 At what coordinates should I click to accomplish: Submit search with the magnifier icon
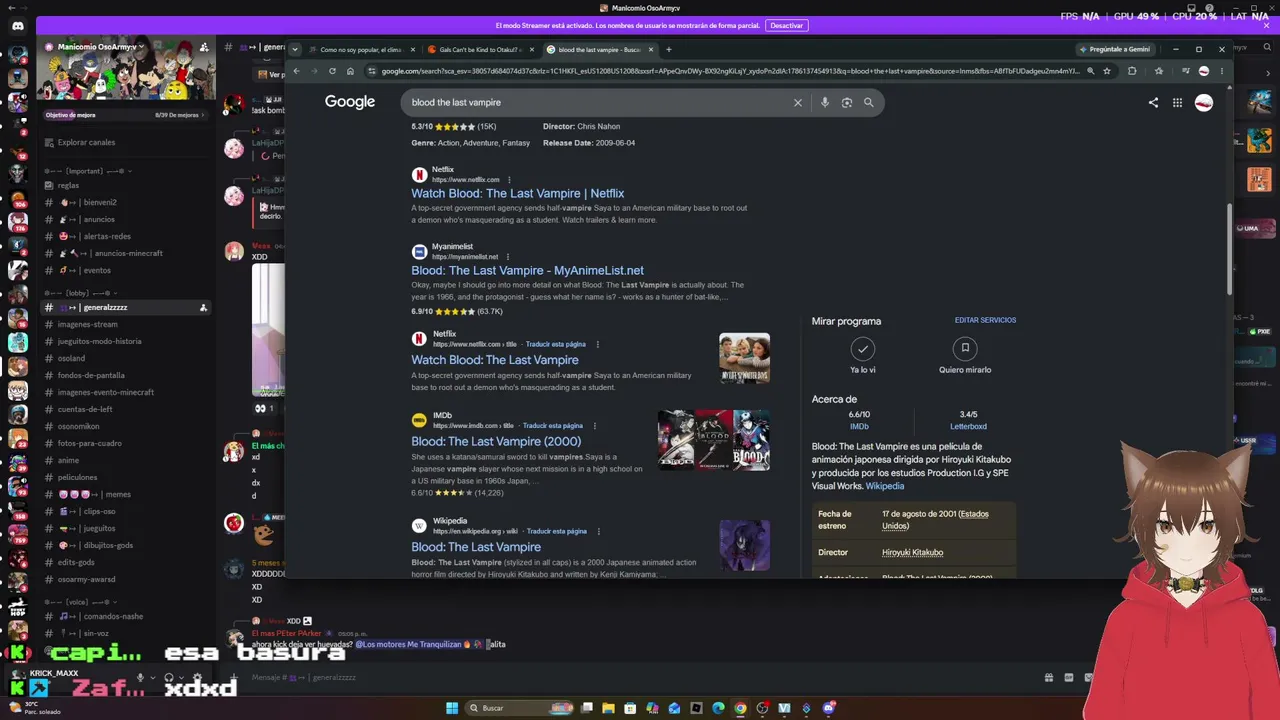pyautogui.click(x=869, y=102)
